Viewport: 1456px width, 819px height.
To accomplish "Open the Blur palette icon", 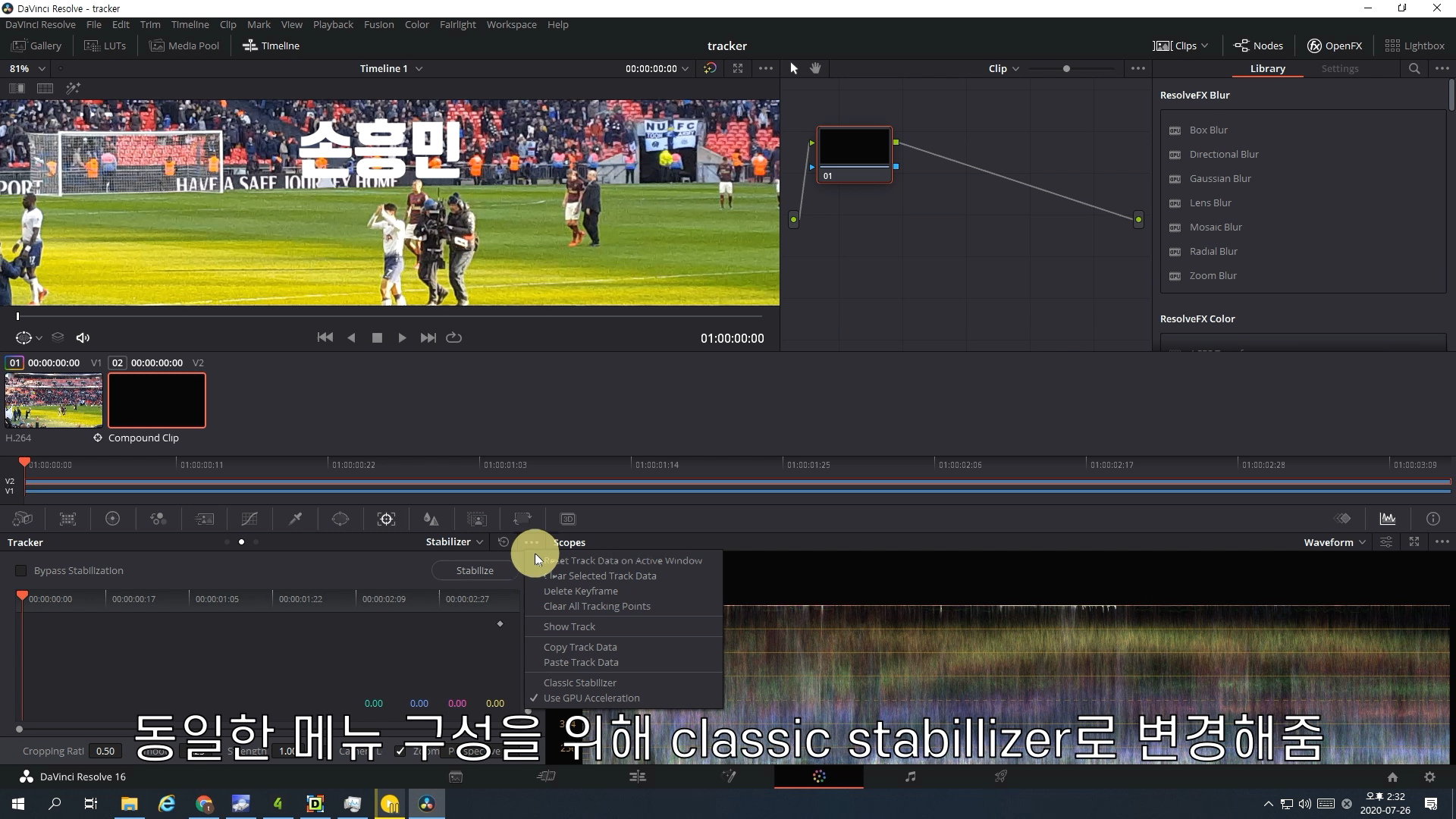I will [431, 519].
